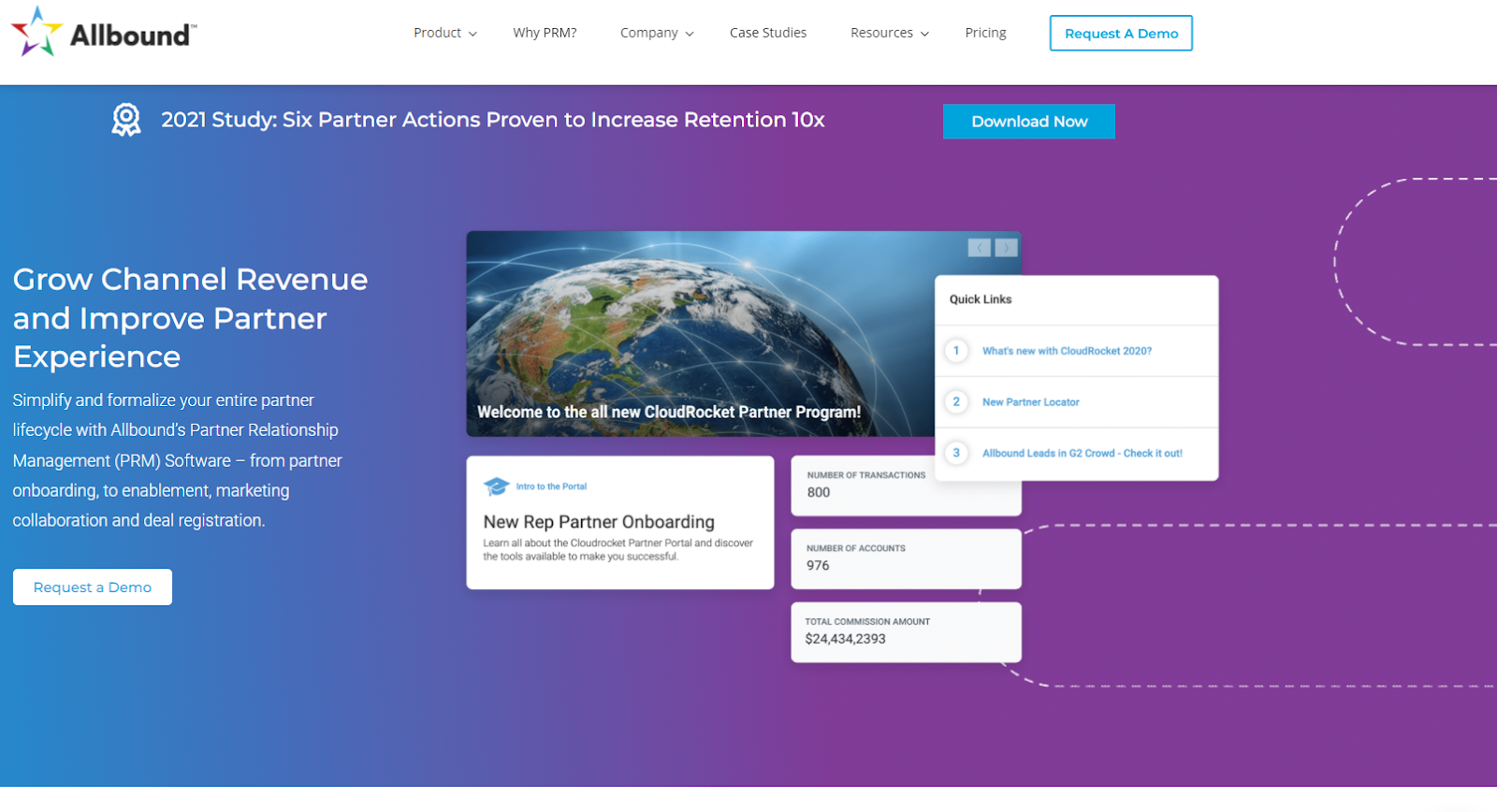The height and width of the screenshot is (812, 1497).
Task: Expand the Company menu chevron
Action: tap(690, 34)
